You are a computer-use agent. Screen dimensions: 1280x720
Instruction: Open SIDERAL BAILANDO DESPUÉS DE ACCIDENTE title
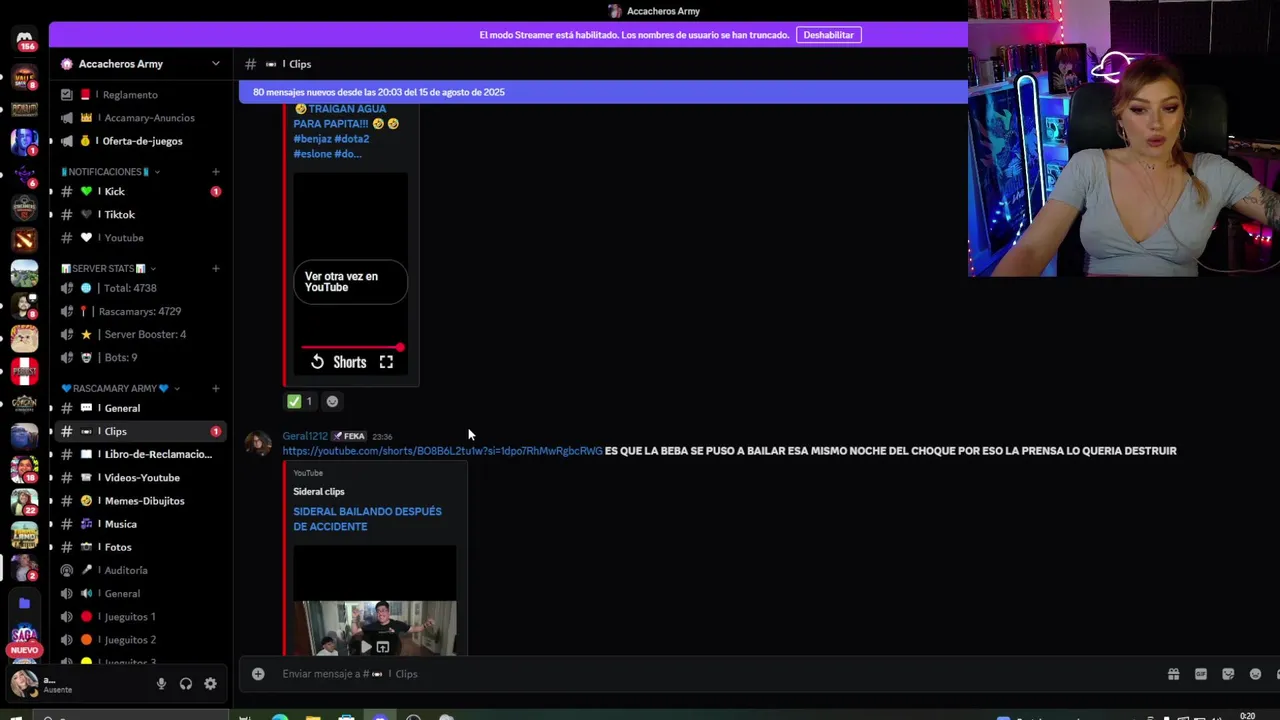(367, 519)
